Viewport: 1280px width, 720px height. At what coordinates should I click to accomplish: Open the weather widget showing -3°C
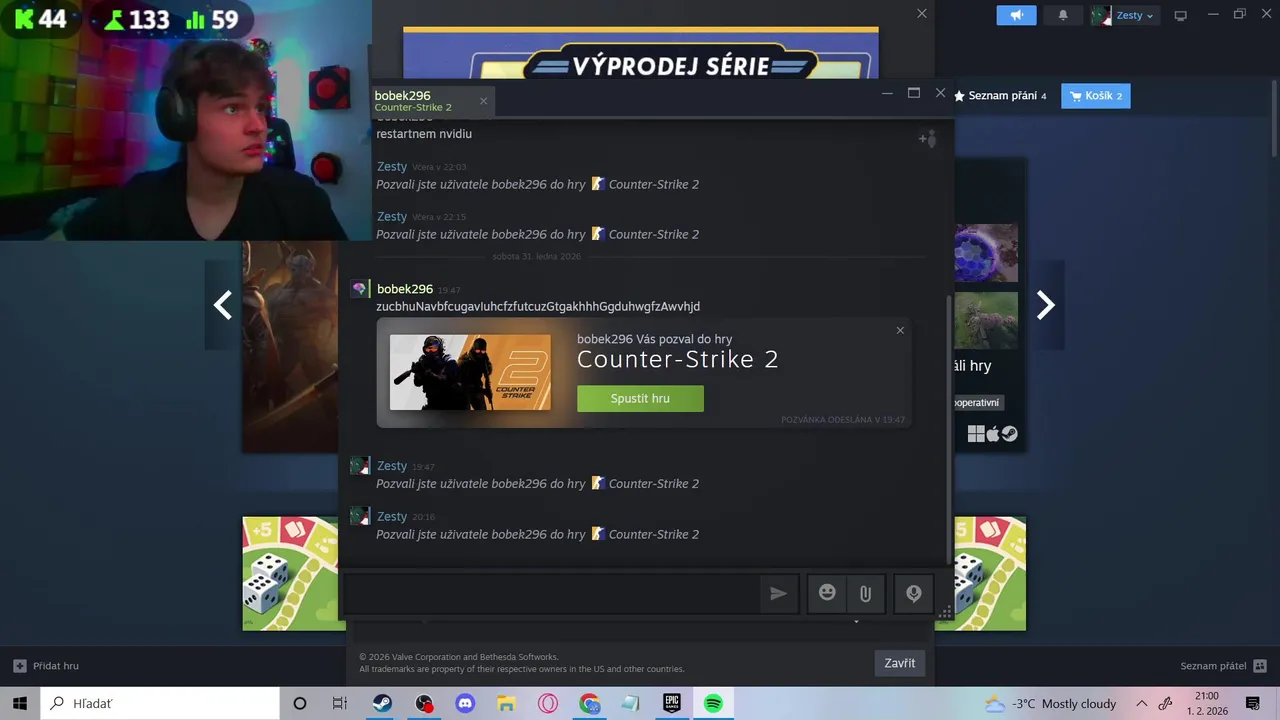point(1051,703)
